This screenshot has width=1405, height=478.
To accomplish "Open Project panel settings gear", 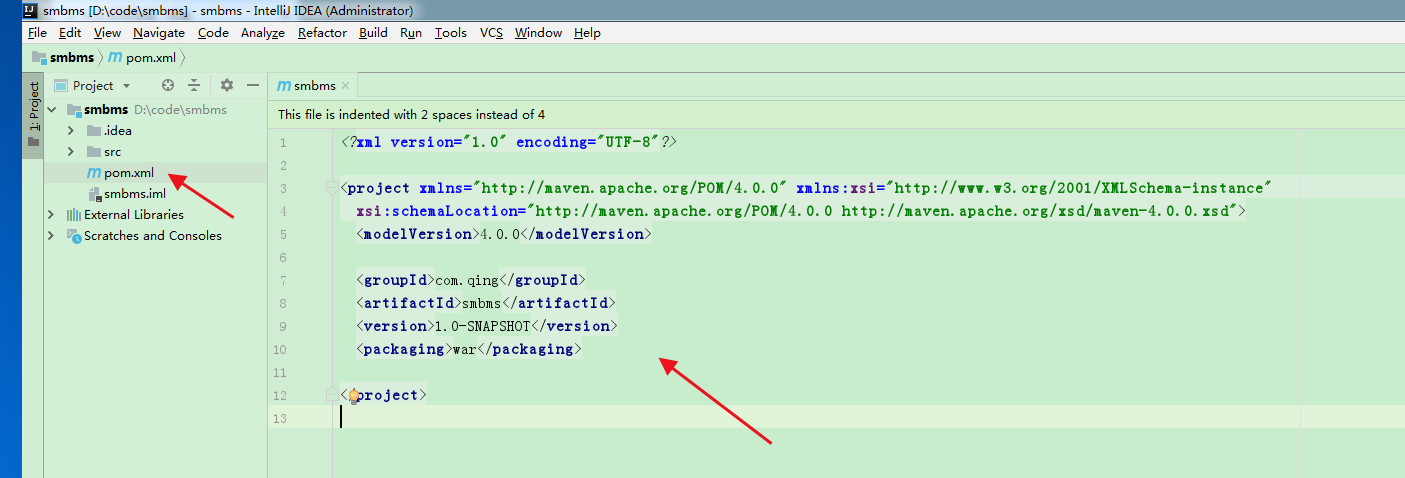I will [227, 86].
